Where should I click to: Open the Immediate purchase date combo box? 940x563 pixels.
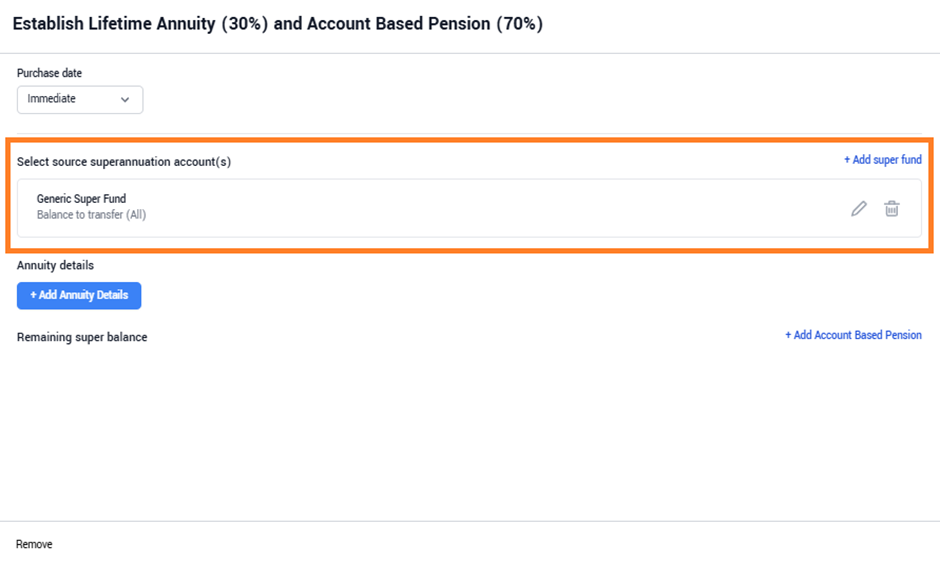tap(80, 100)
